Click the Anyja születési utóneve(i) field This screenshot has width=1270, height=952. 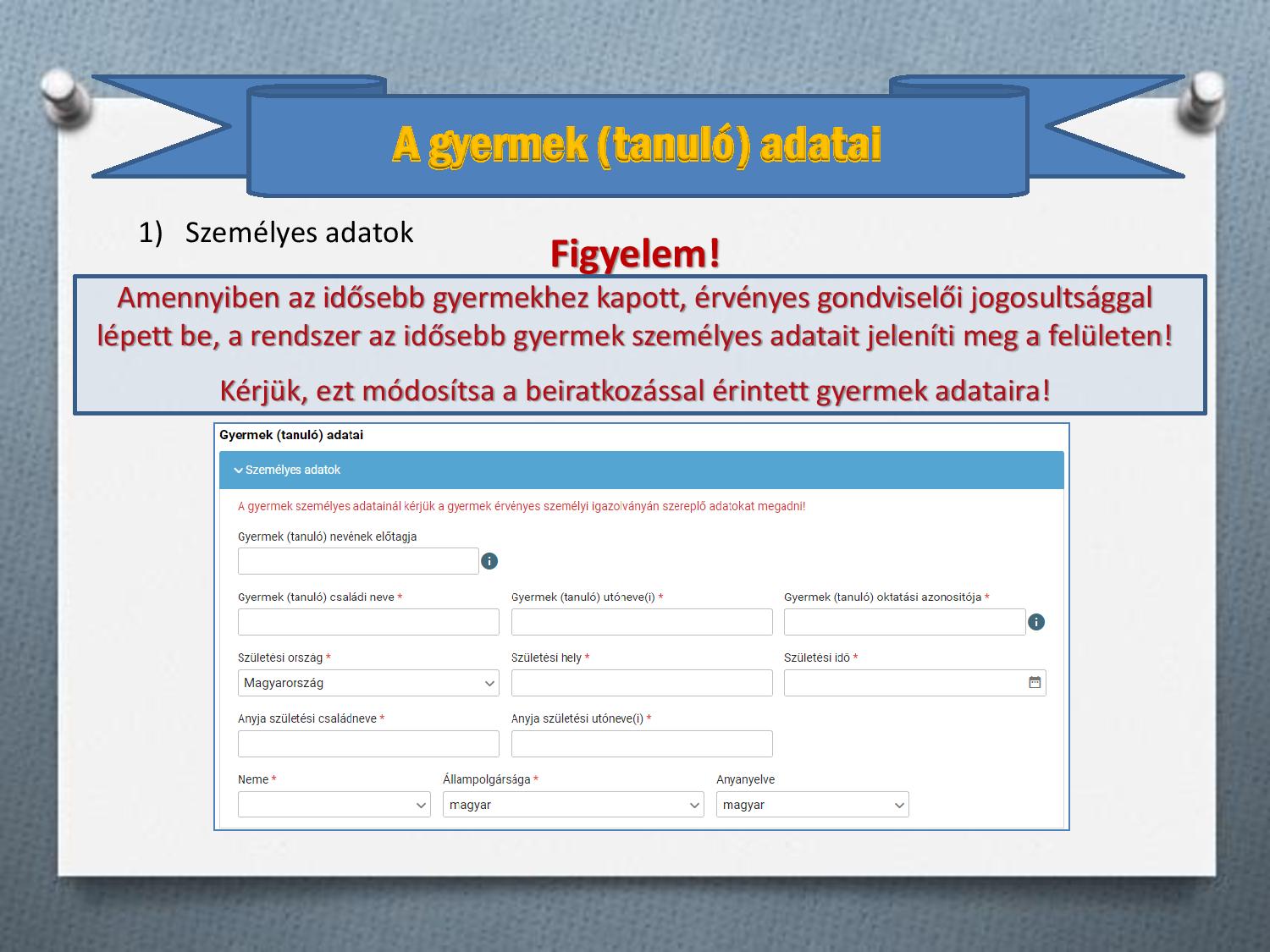pos(642,744)
